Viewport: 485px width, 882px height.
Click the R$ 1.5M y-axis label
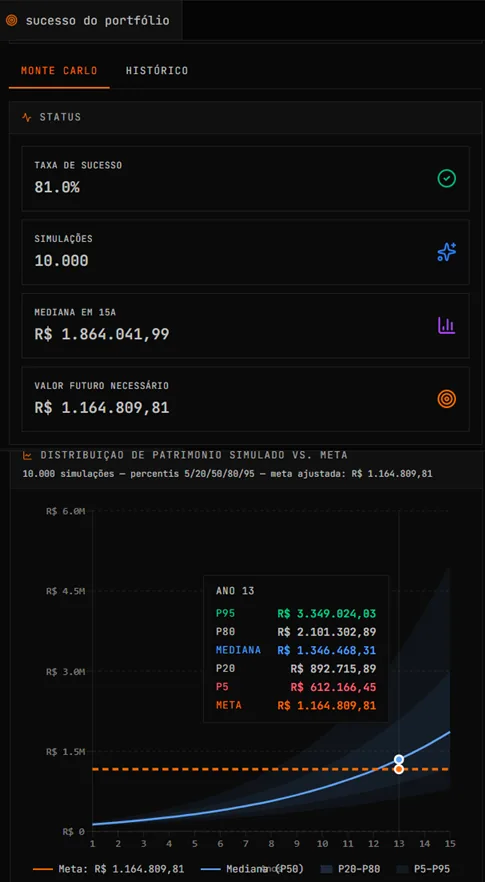pyautogui.click(x=65, y=752)
